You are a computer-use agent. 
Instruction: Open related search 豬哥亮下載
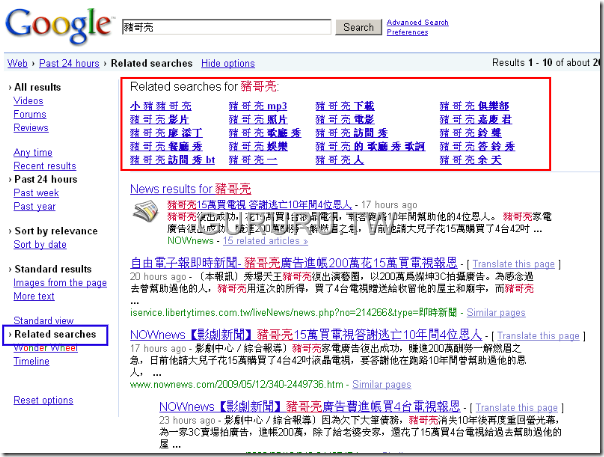tap(345, 106)
